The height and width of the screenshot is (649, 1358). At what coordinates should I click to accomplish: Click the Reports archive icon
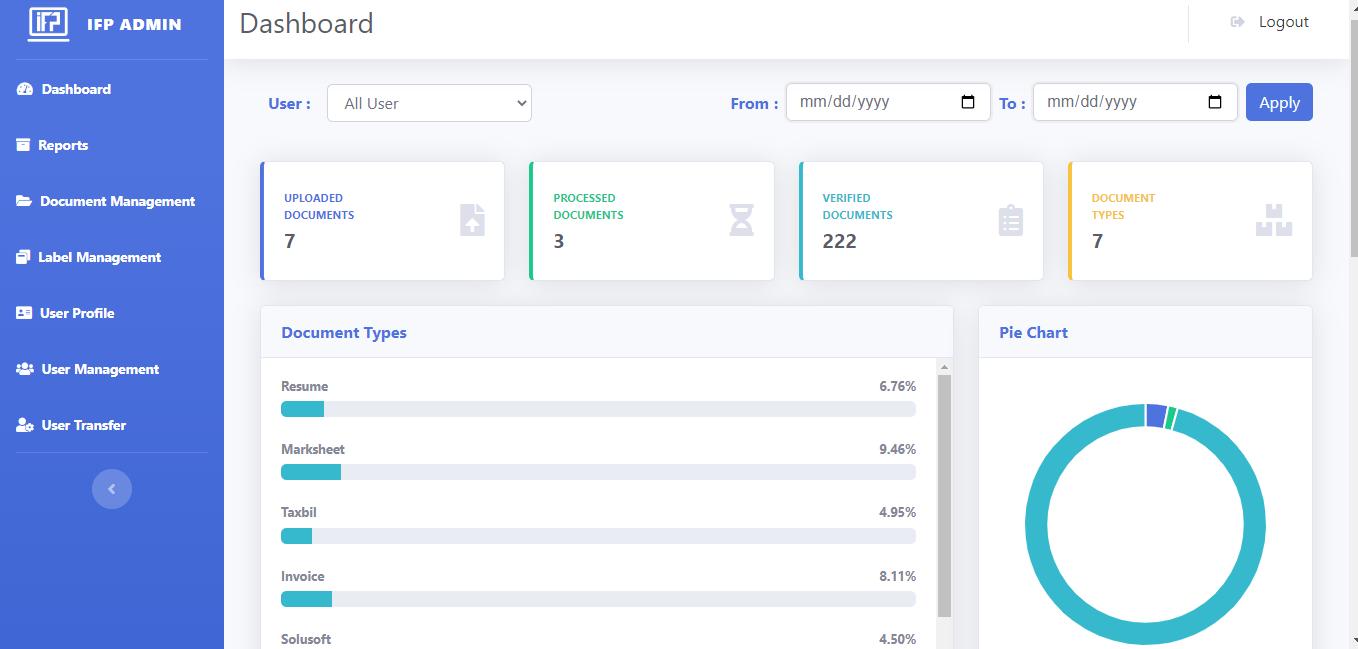23,145
